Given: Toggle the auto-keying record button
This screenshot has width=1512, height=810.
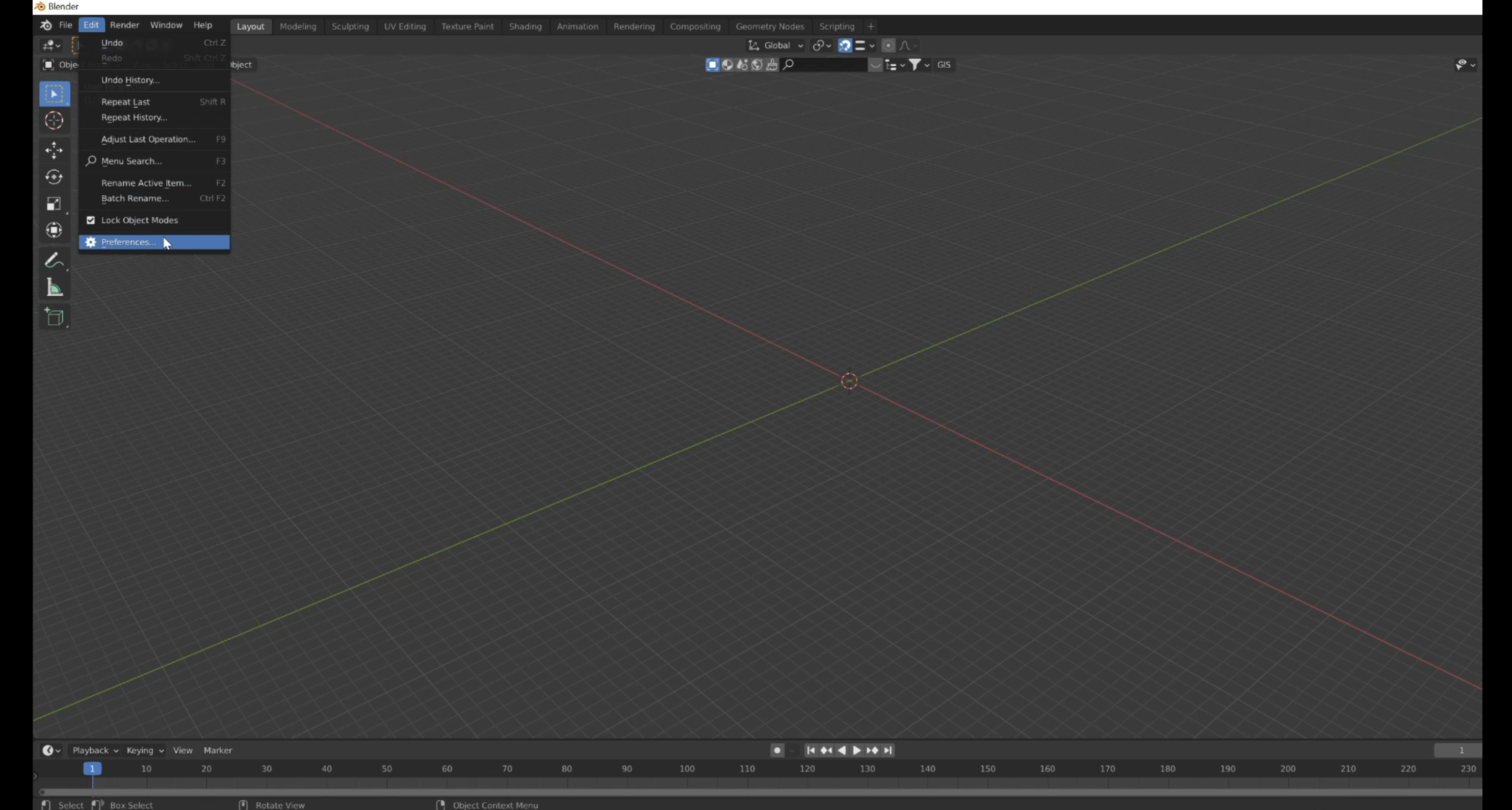Looking at the screenshot, I should click(777, 750).
